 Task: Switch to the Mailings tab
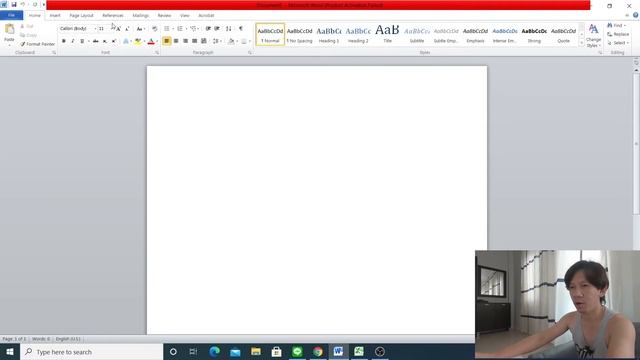[x=140, y=16]
